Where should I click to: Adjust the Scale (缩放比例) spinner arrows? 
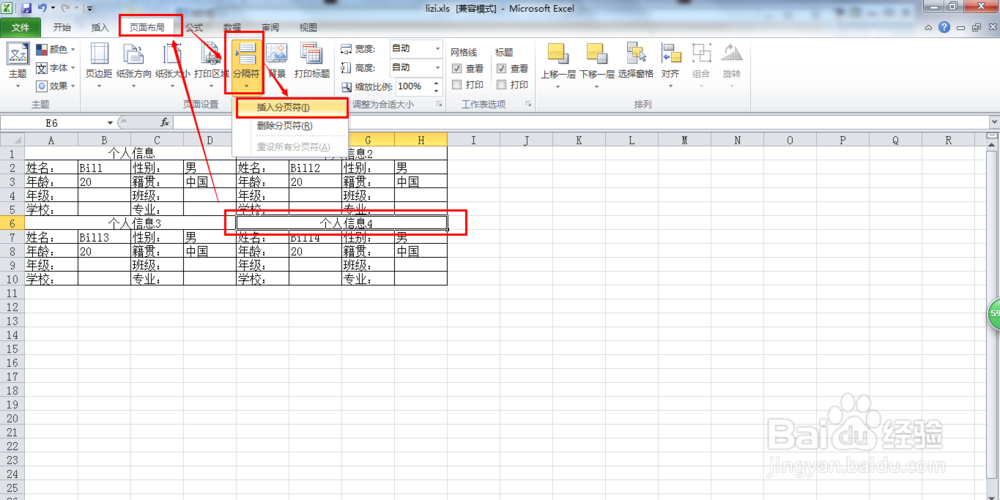coord(437,86)
